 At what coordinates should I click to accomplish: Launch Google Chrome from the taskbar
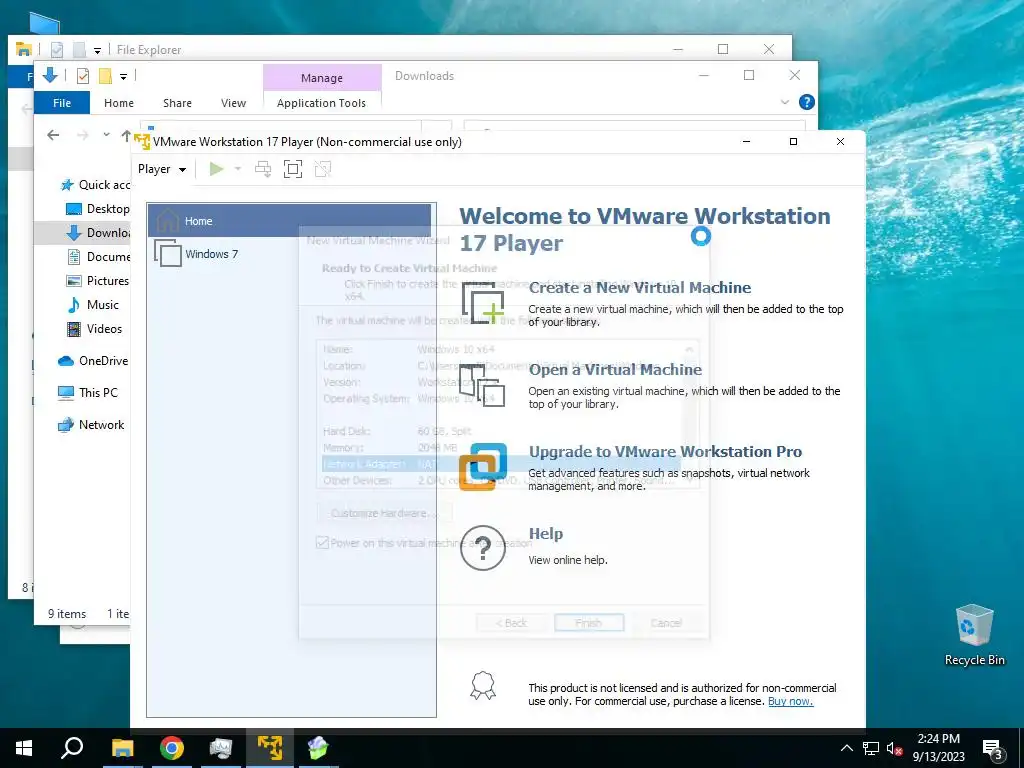172,748
